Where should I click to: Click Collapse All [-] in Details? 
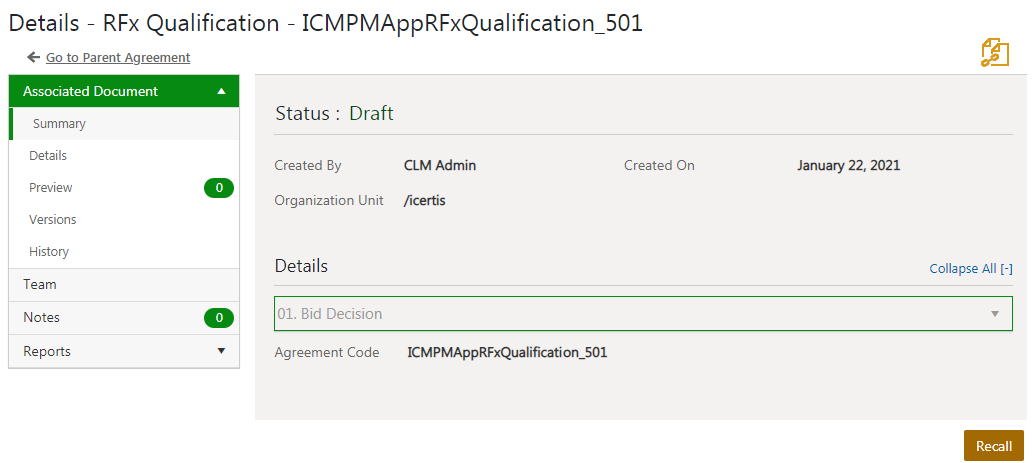(970, 269)
